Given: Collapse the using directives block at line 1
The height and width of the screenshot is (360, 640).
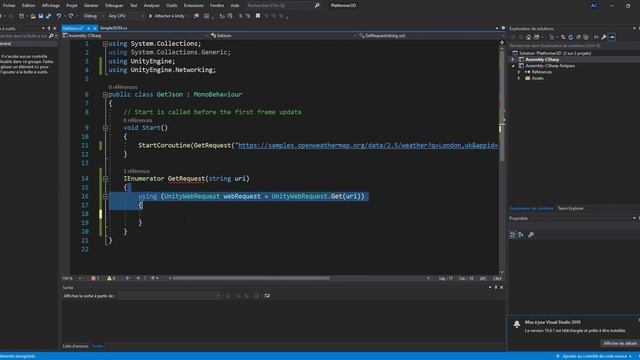Looking at the screenshot, I should point(105,44).
